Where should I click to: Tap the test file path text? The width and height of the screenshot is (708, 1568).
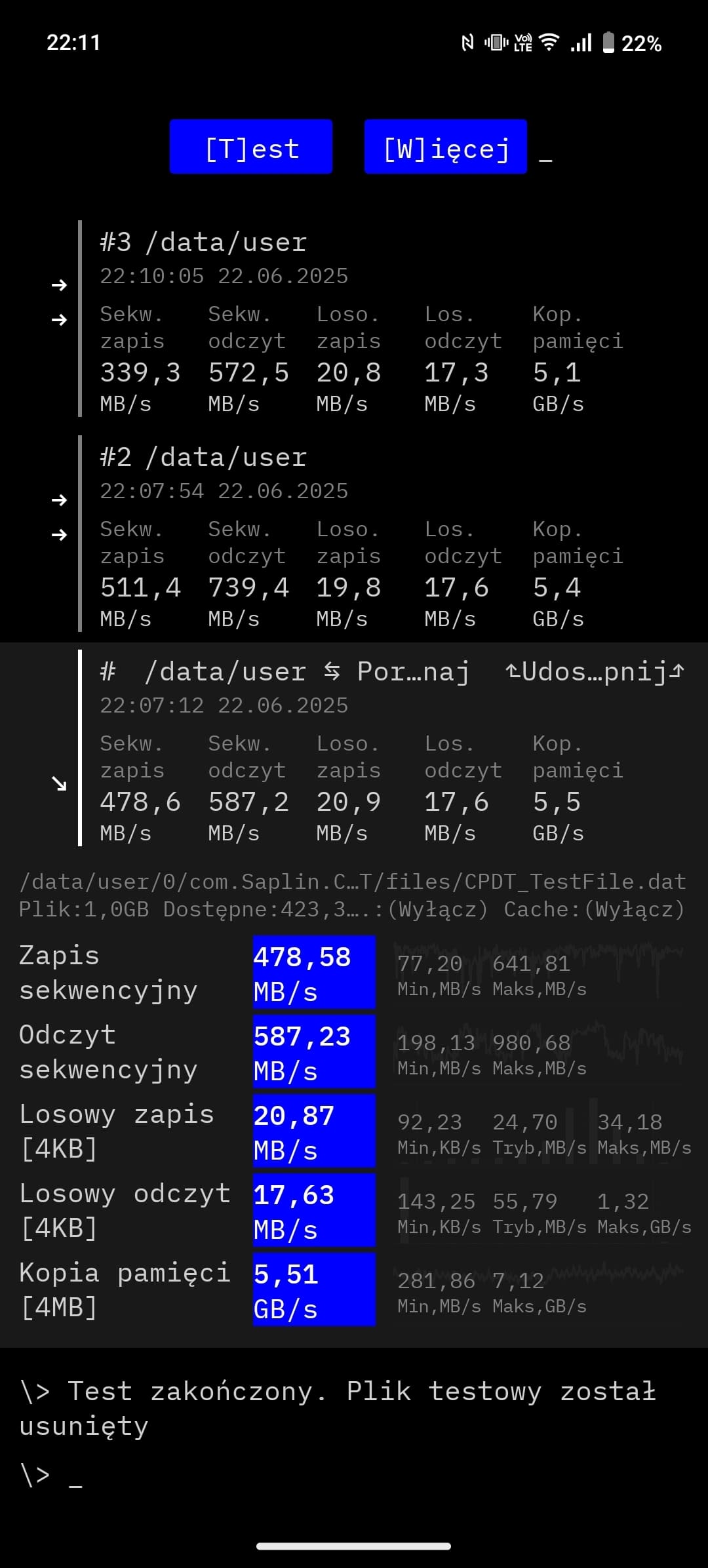click(x=353, y=882)
